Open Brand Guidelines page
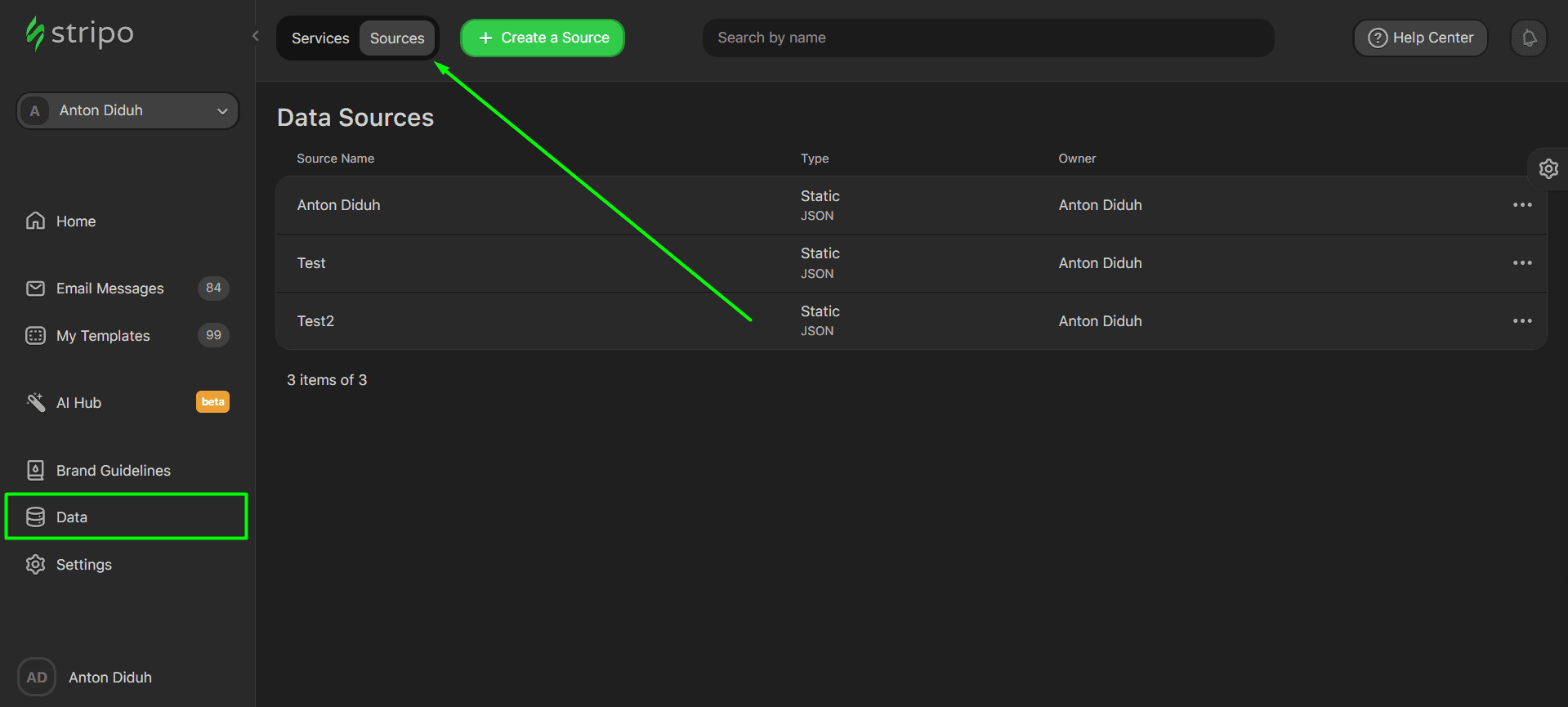 pos(113,471)
